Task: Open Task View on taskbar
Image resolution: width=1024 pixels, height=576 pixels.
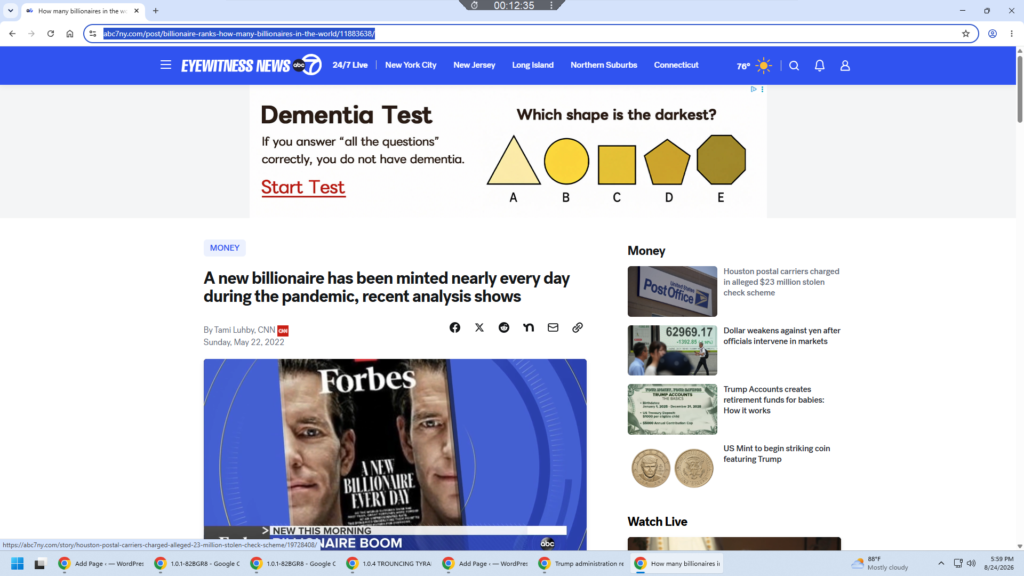Action: [40, 564]
